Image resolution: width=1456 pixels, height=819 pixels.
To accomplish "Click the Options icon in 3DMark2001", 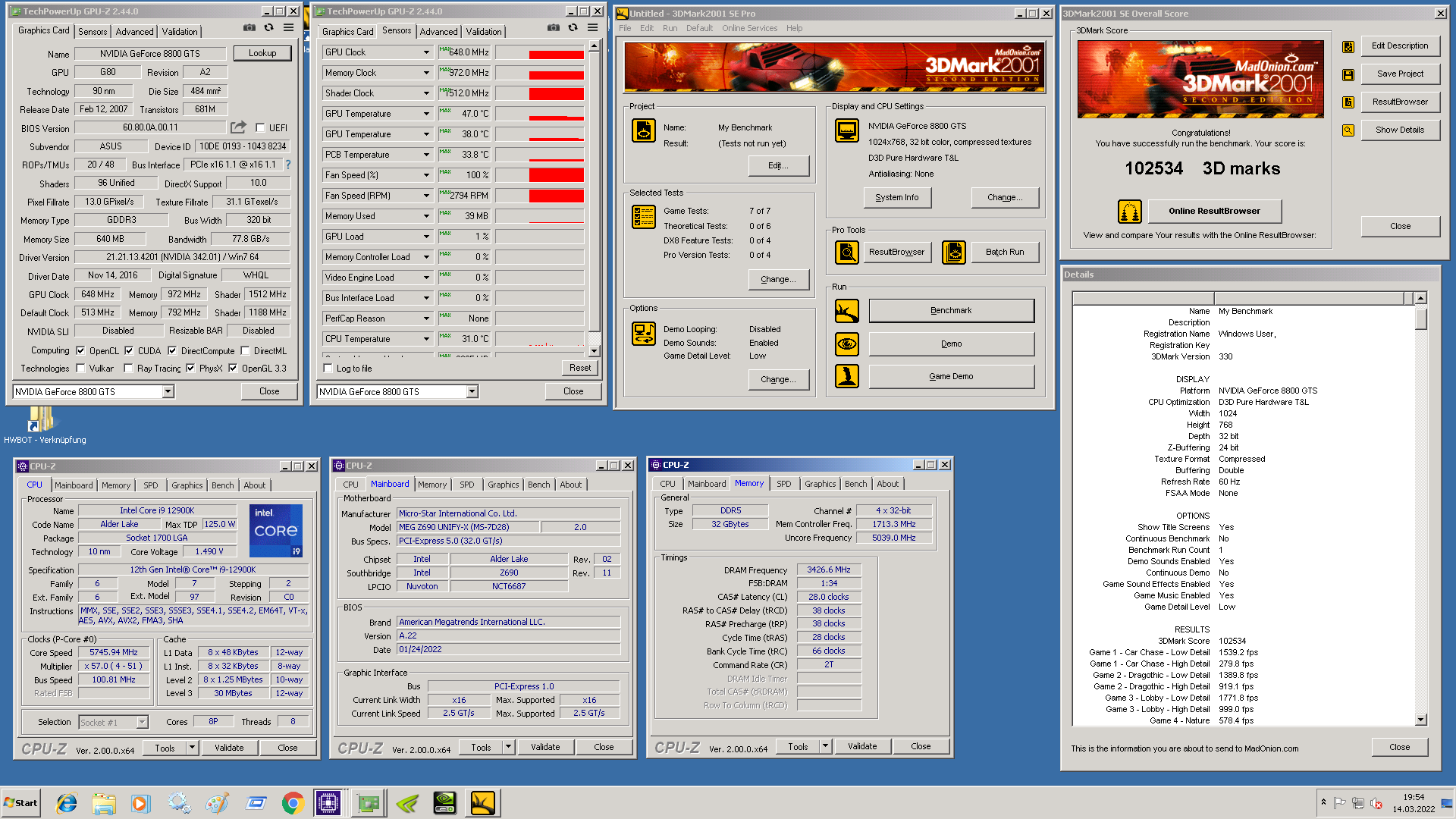I will 644,334.
